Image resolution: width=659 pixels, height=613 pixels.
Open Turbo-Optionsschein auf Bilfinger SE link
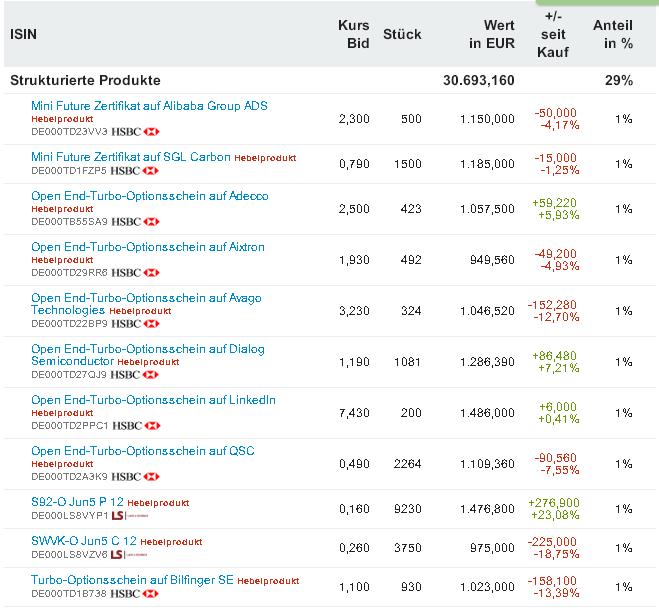click(131, 580)
